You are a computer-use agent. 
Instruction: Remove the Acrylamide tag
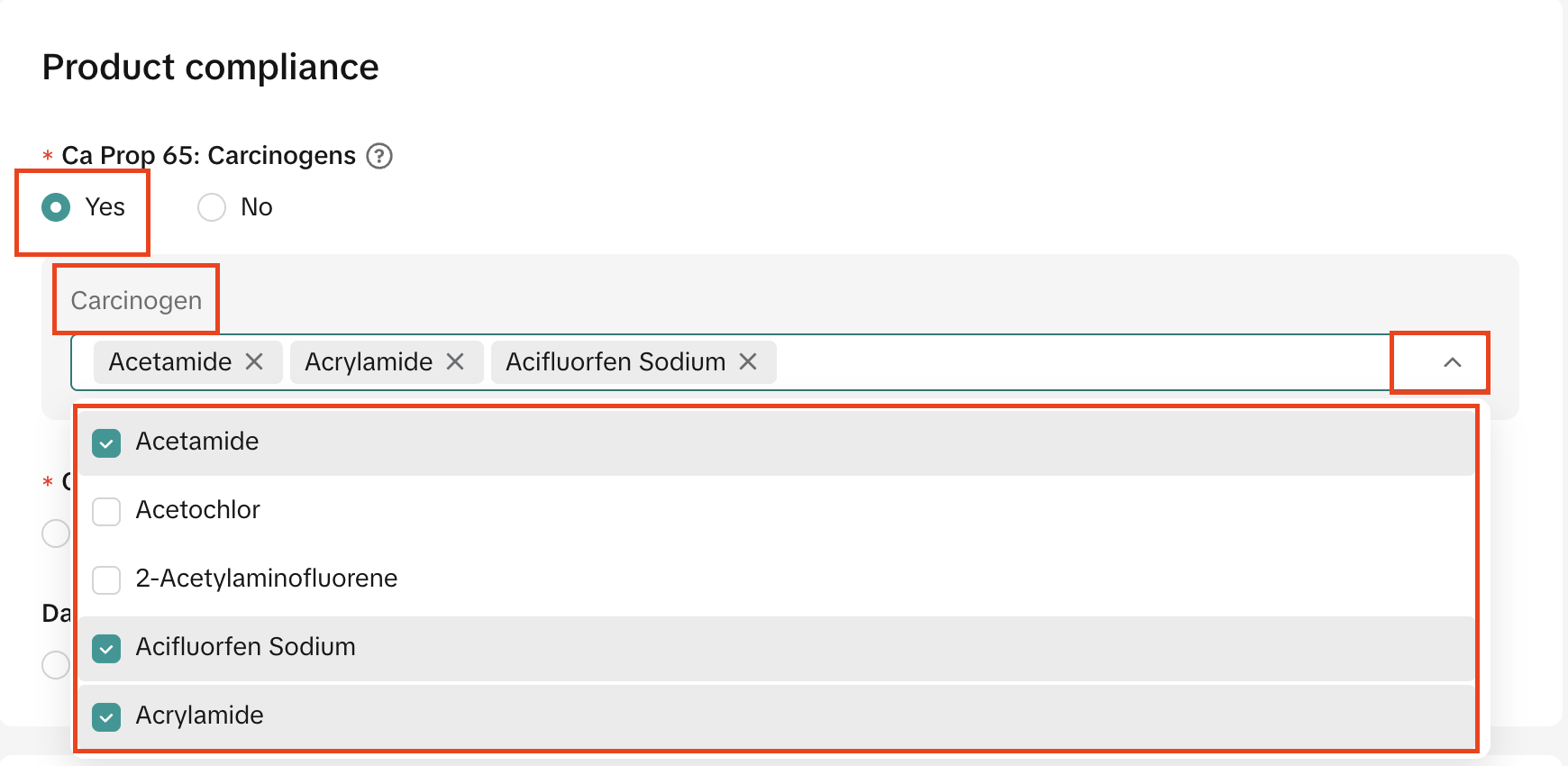455,361
